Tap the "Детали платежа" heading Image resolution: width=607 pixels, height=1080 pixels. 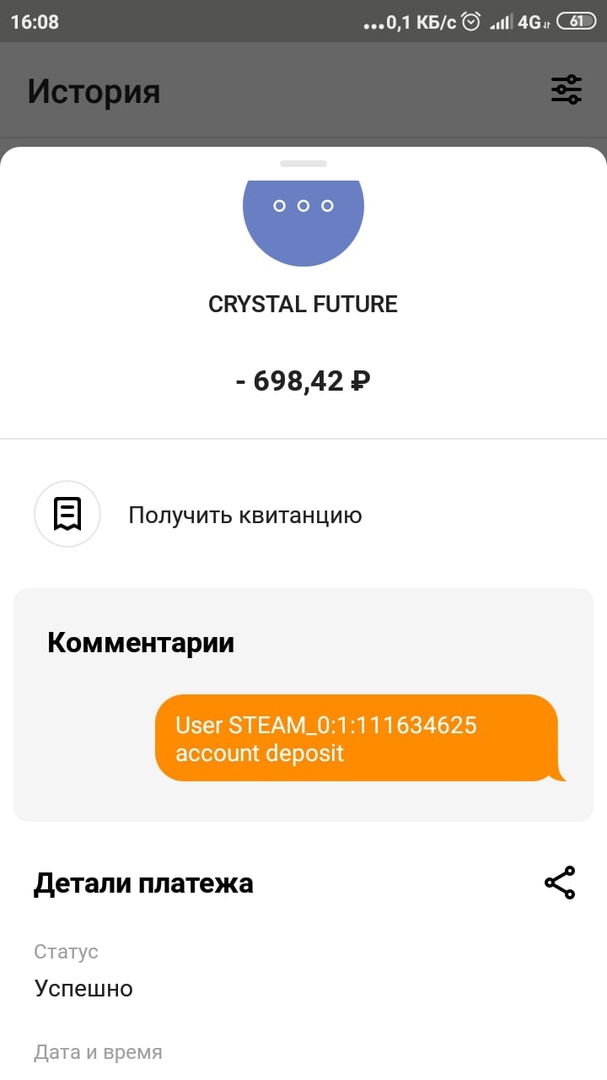click(143, 883)
